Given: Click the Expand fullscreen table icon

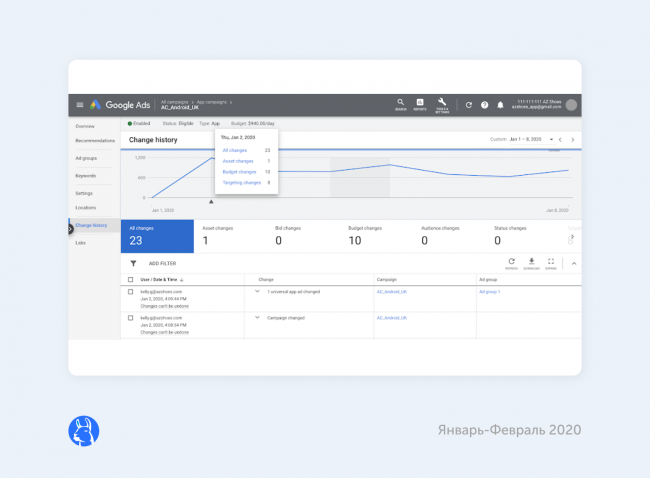Looking at the screenshot, I should pos(551,261).
